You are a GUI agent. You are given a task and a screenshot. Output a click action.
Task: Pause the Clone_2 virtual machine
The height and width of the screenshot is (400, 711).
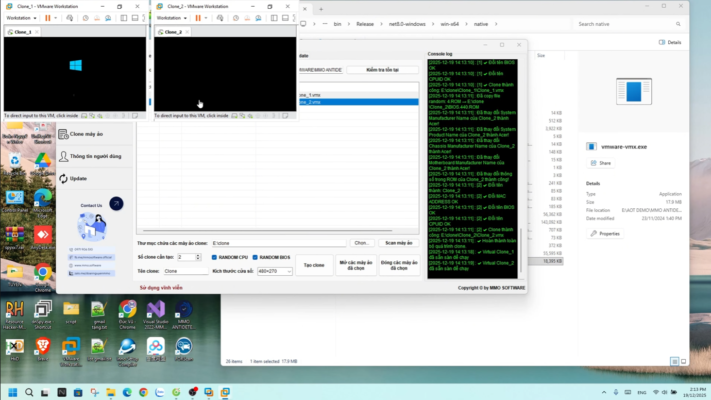(x=198, y=18)
